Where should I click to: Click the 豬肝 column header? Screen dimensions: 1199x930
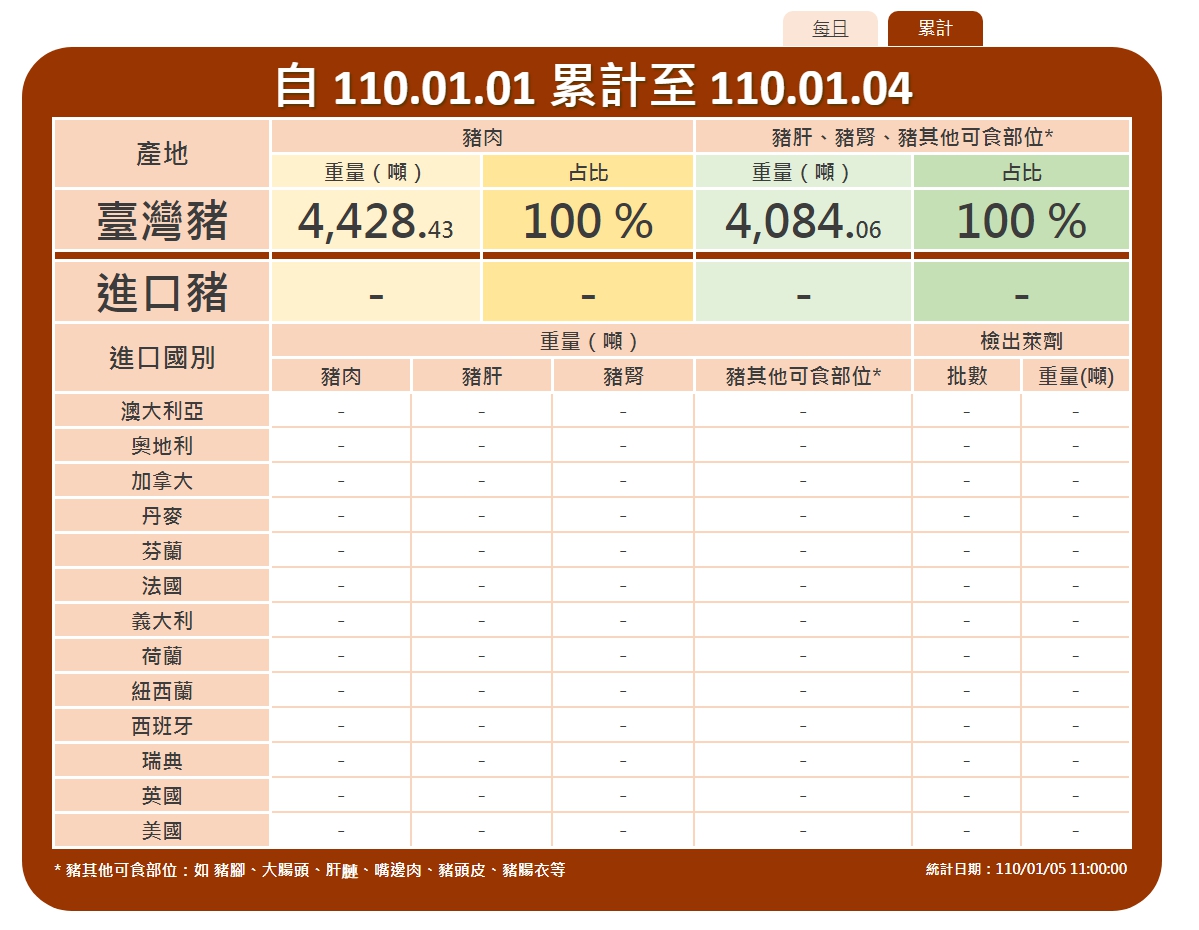coord(482,376)
